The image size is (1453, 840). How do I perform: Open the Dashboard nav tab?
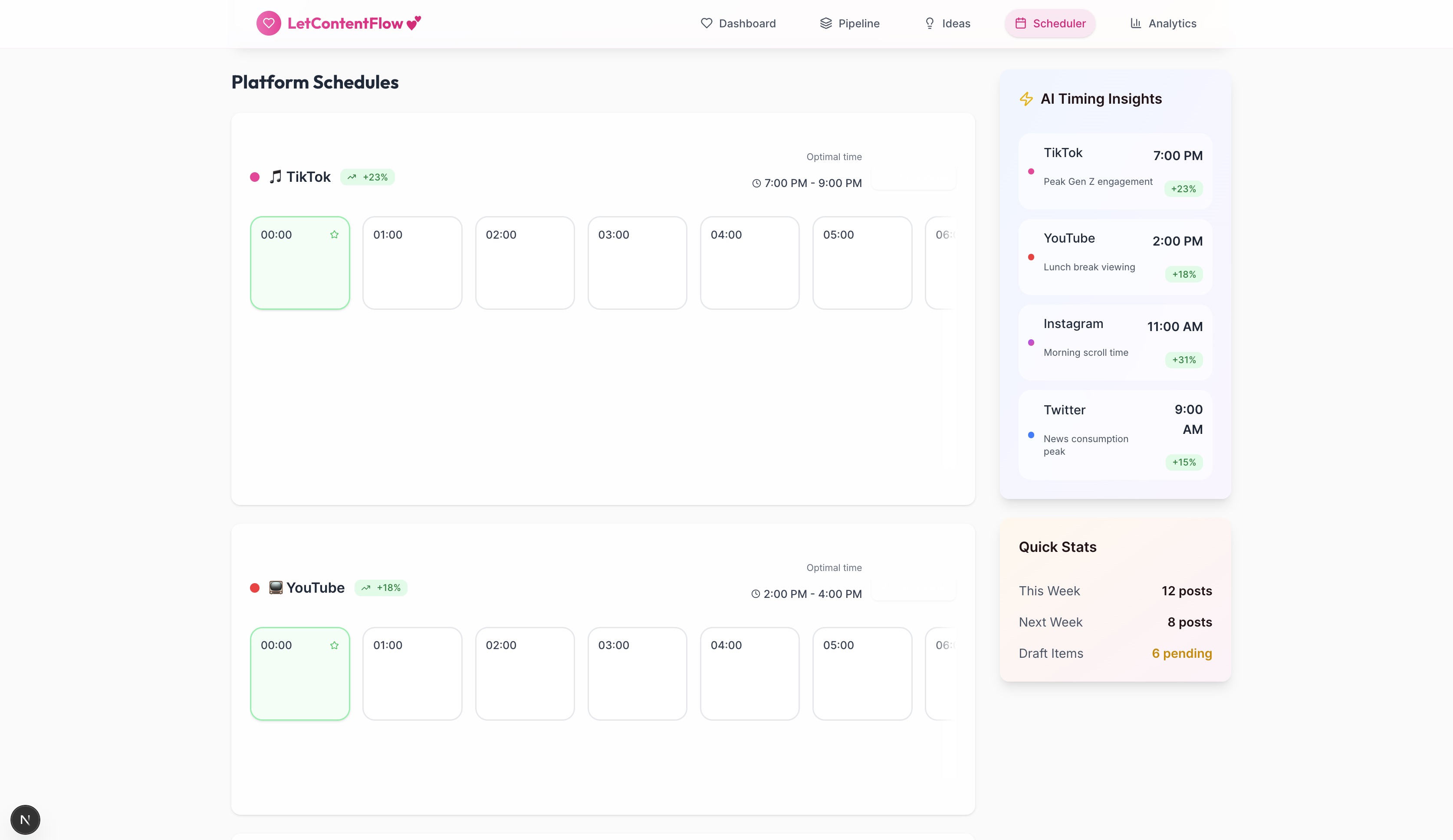738,23
